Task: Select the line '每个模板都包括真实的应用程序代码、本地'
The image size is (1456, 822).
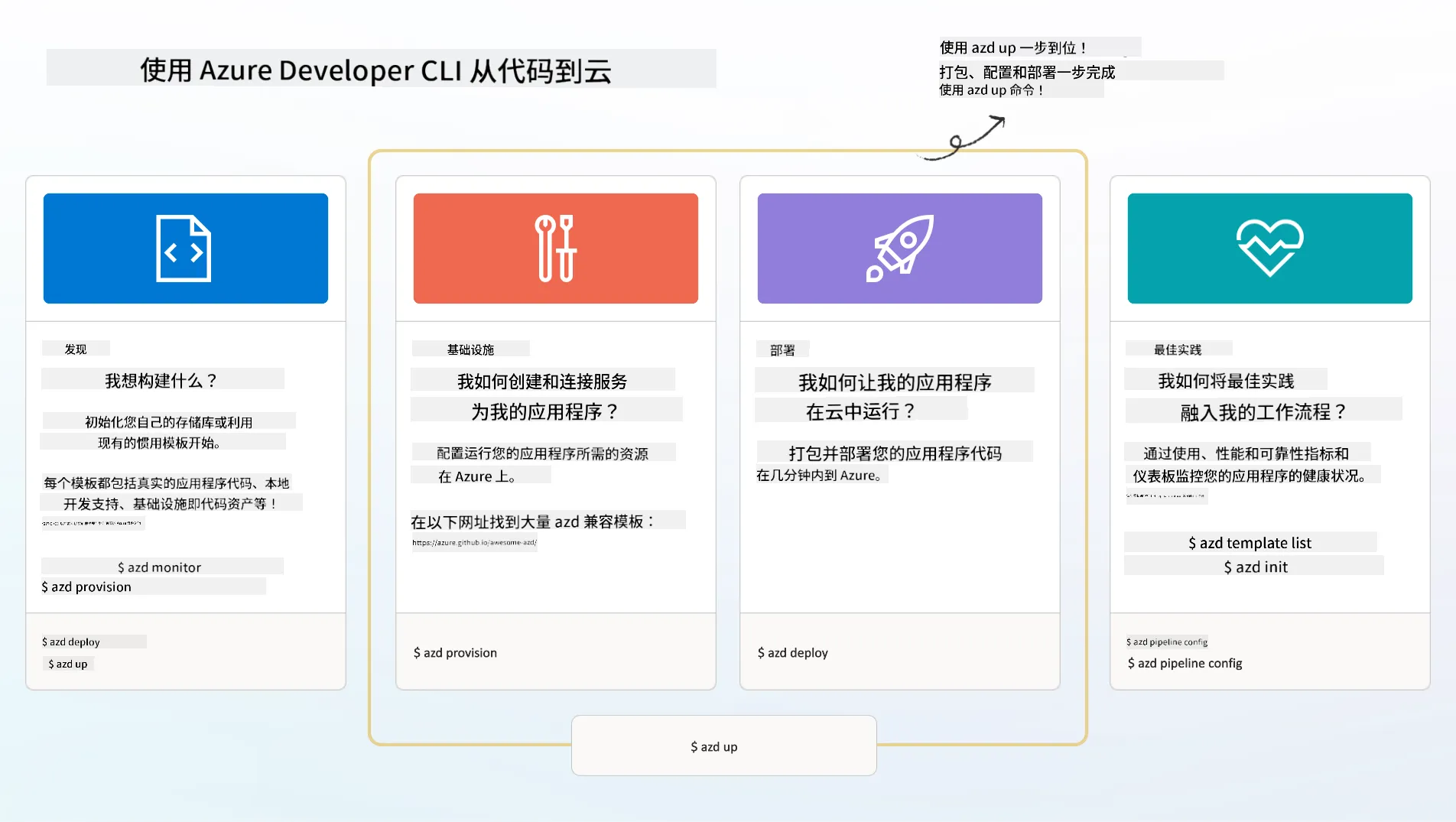Action: (x=167, y=482)
